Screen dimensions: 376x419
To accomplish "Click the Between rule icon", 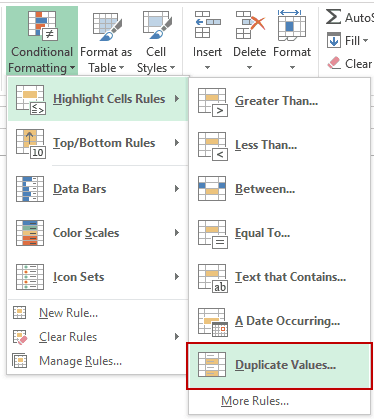I will coord(212,189).
